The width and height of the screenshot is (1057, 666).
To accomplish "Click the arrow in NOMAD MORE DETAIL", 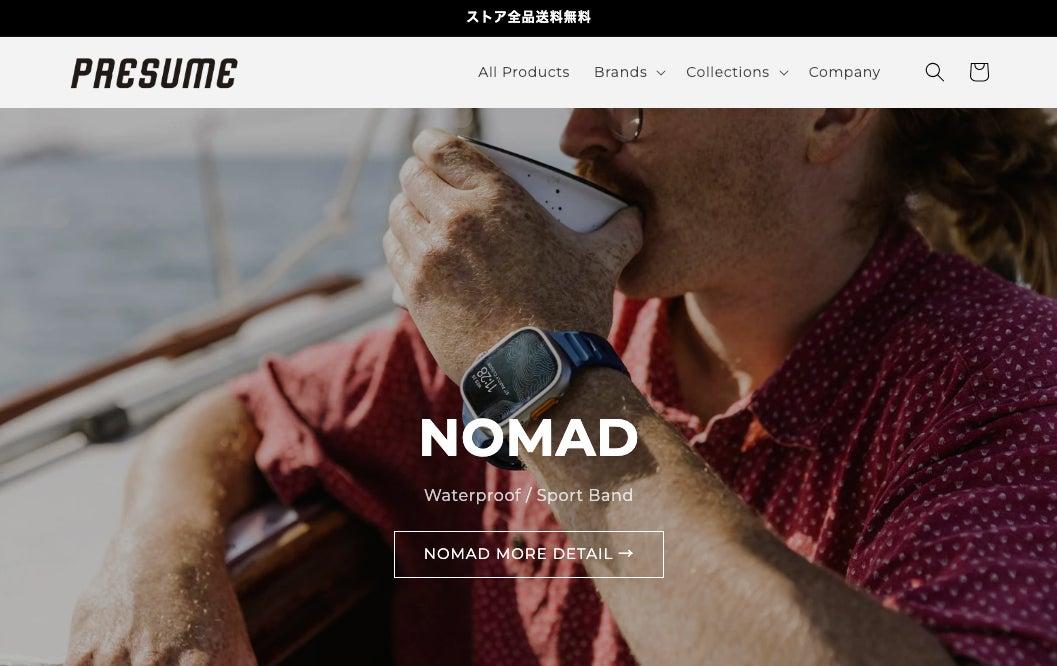I will pyautogui.click(x=626, y=553).
